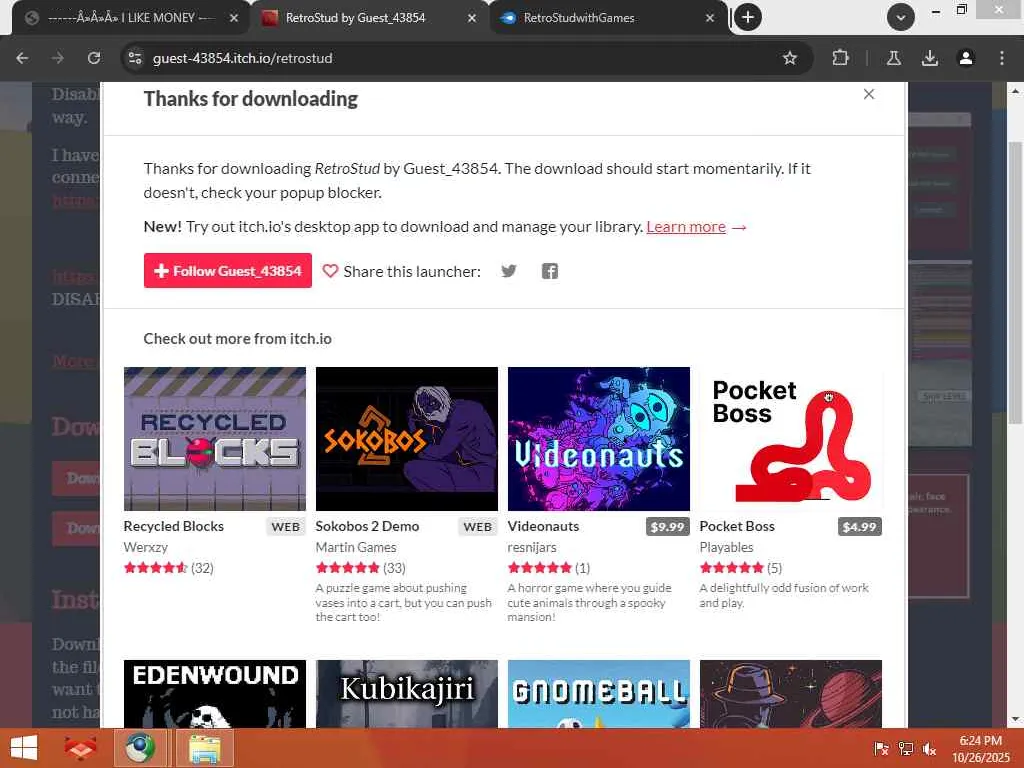Screen dimensions: 1024x768
Task: Follow Guest_43854 with the pink button
Action: click(x=228, y=270)
